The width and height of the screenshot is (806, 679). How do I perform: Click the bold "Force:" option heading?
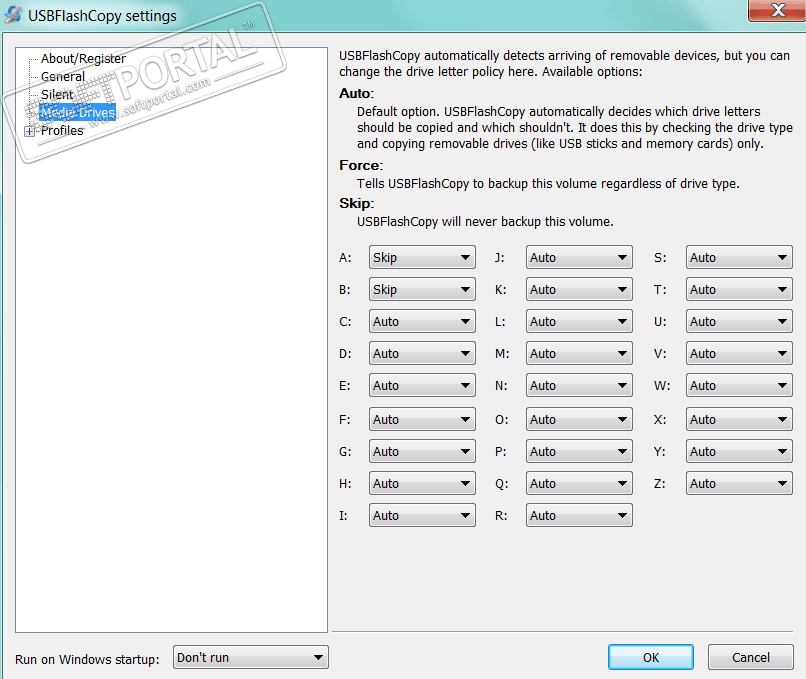coord(361,165)
